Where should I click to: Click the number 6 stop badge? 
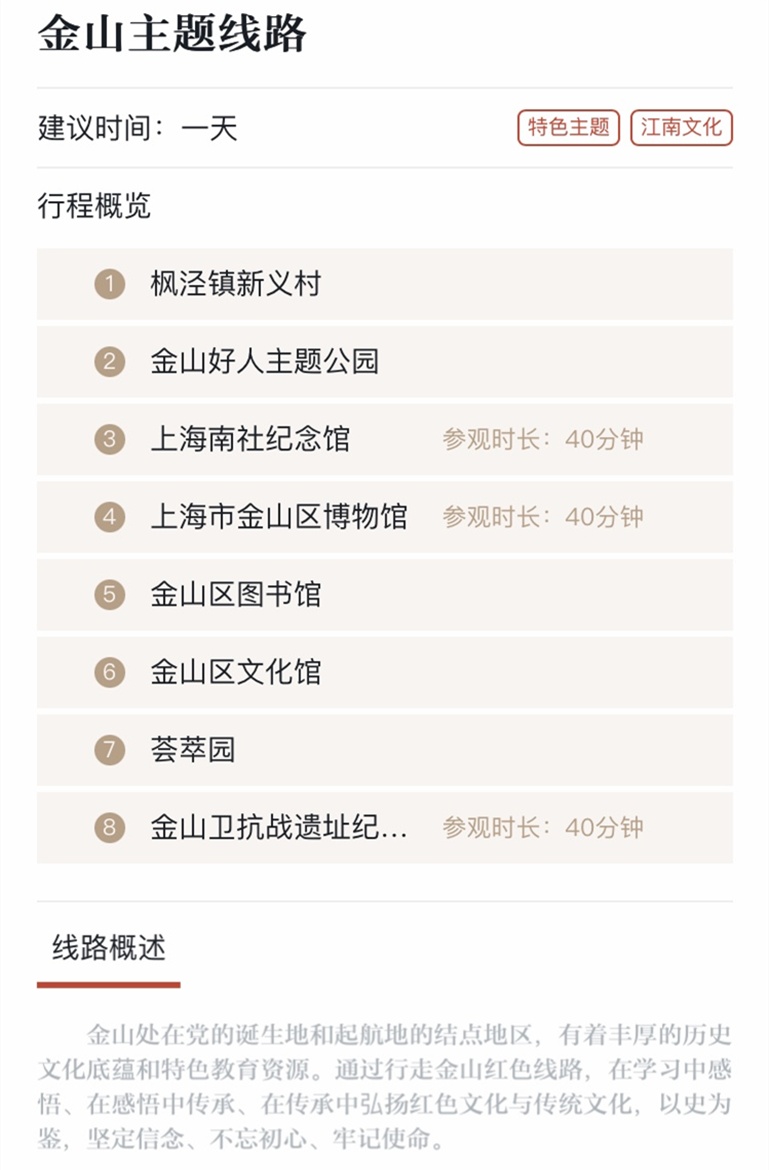tap(110, 672)
